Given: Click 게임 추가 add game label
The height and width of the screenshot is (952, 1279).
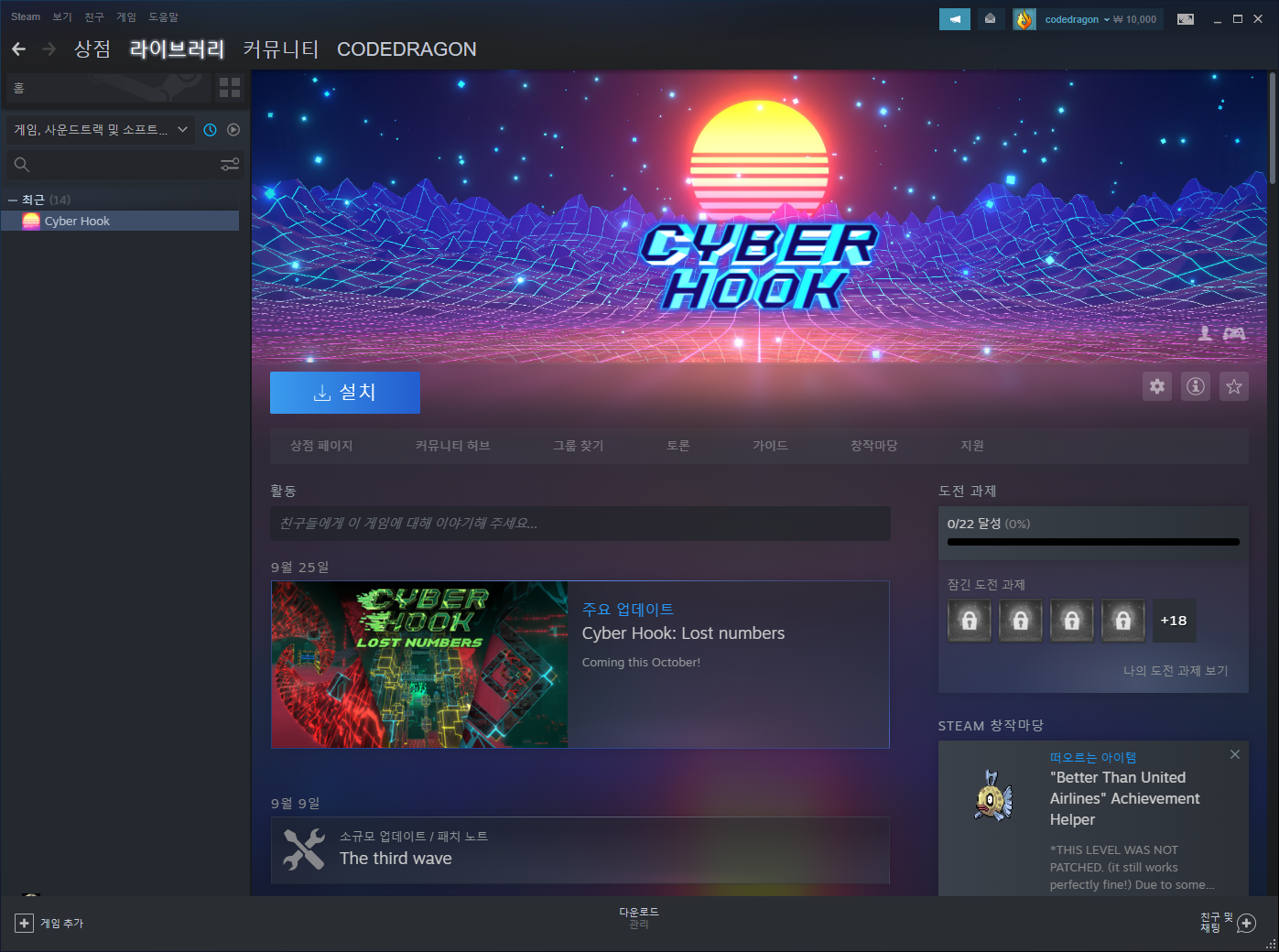Looking at the screenshot, I should (61, 924).
